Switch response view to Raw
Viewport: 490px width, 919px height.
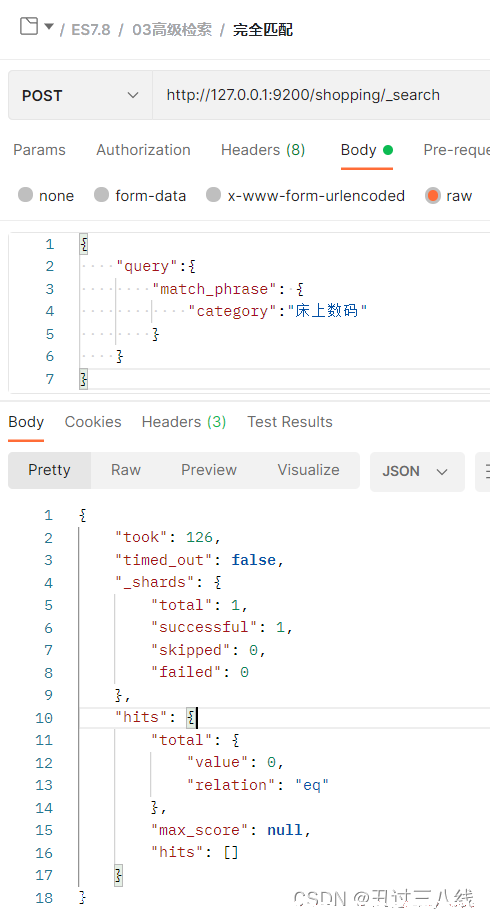125,470
